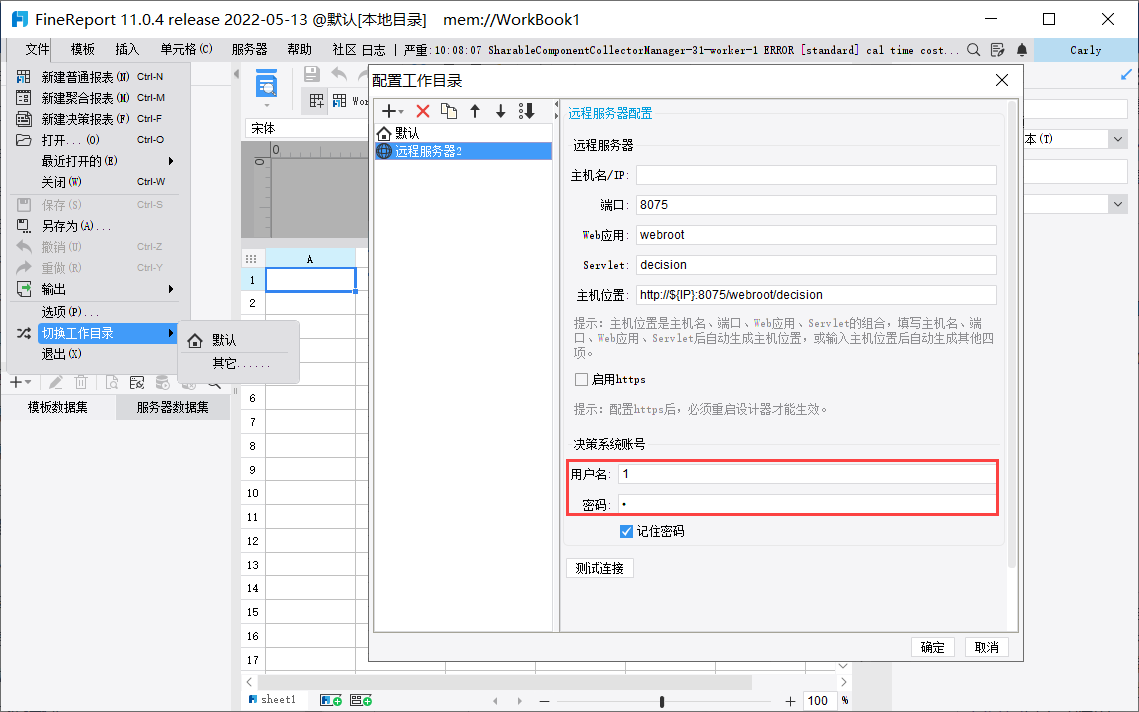The width and height of the screenshot is (1139, 712).
Task: Add a new aggregate sheet icon
Action: coord(361,700)
